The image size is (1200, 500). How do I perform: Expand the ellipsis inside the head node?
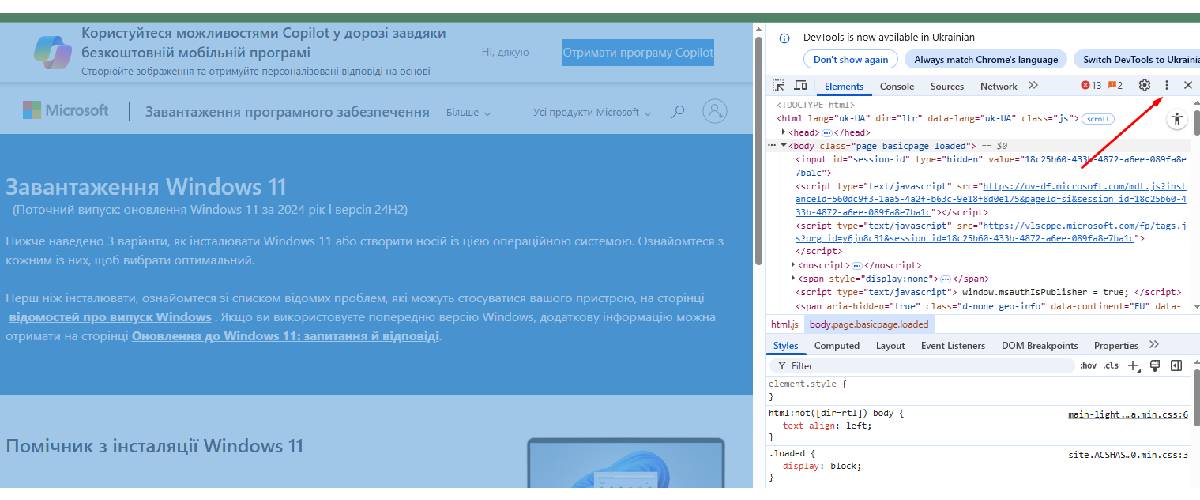(x=828, y=132)
